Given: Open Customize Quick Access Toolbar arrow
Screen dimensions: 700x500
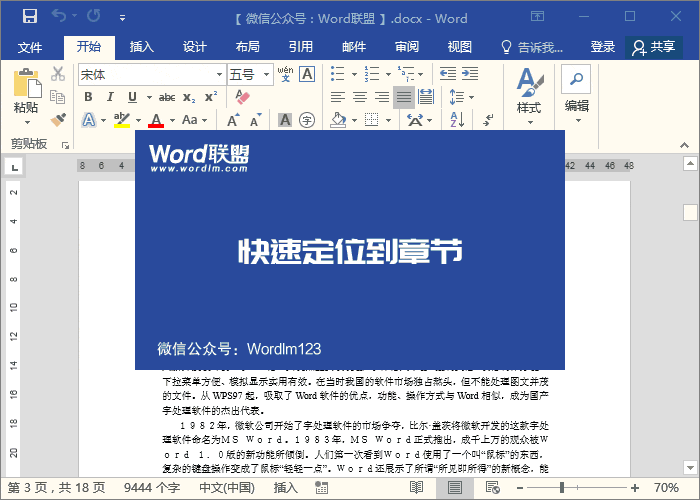Looking at the screenshot, I should pyautogui.click(x=122, y=18).
